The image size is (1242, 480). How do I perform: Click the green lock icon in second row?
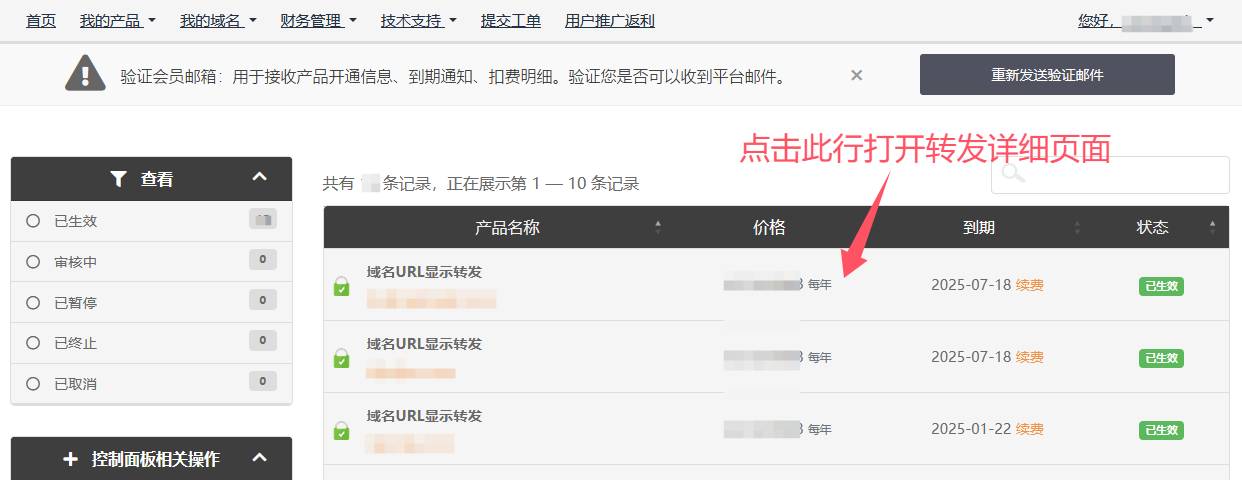point(341,358)
